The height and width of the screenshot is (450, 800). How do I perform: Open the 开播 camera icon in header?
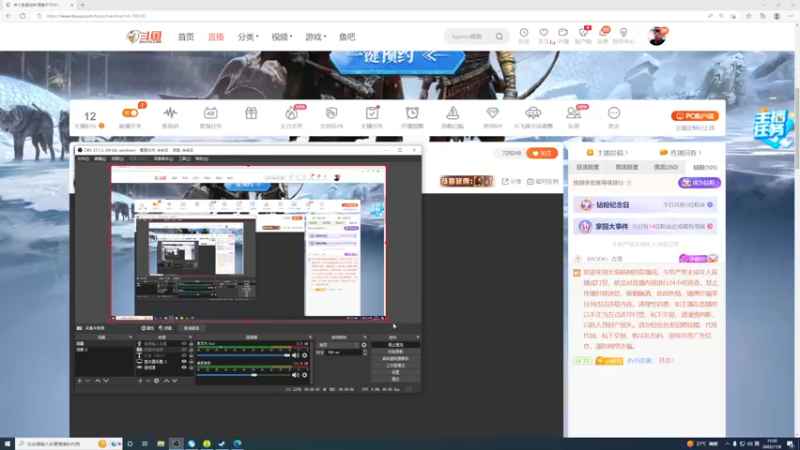click(x=563, y=33)
